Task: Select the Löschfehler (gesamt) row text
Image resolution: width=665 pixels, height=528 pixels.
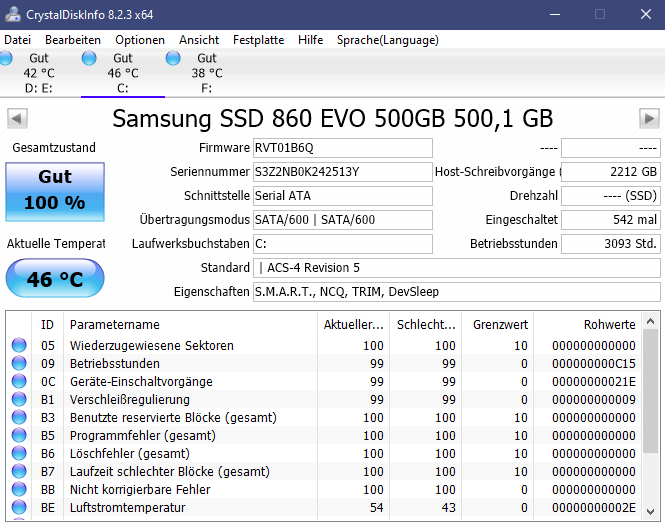Action: pos(130,454)
